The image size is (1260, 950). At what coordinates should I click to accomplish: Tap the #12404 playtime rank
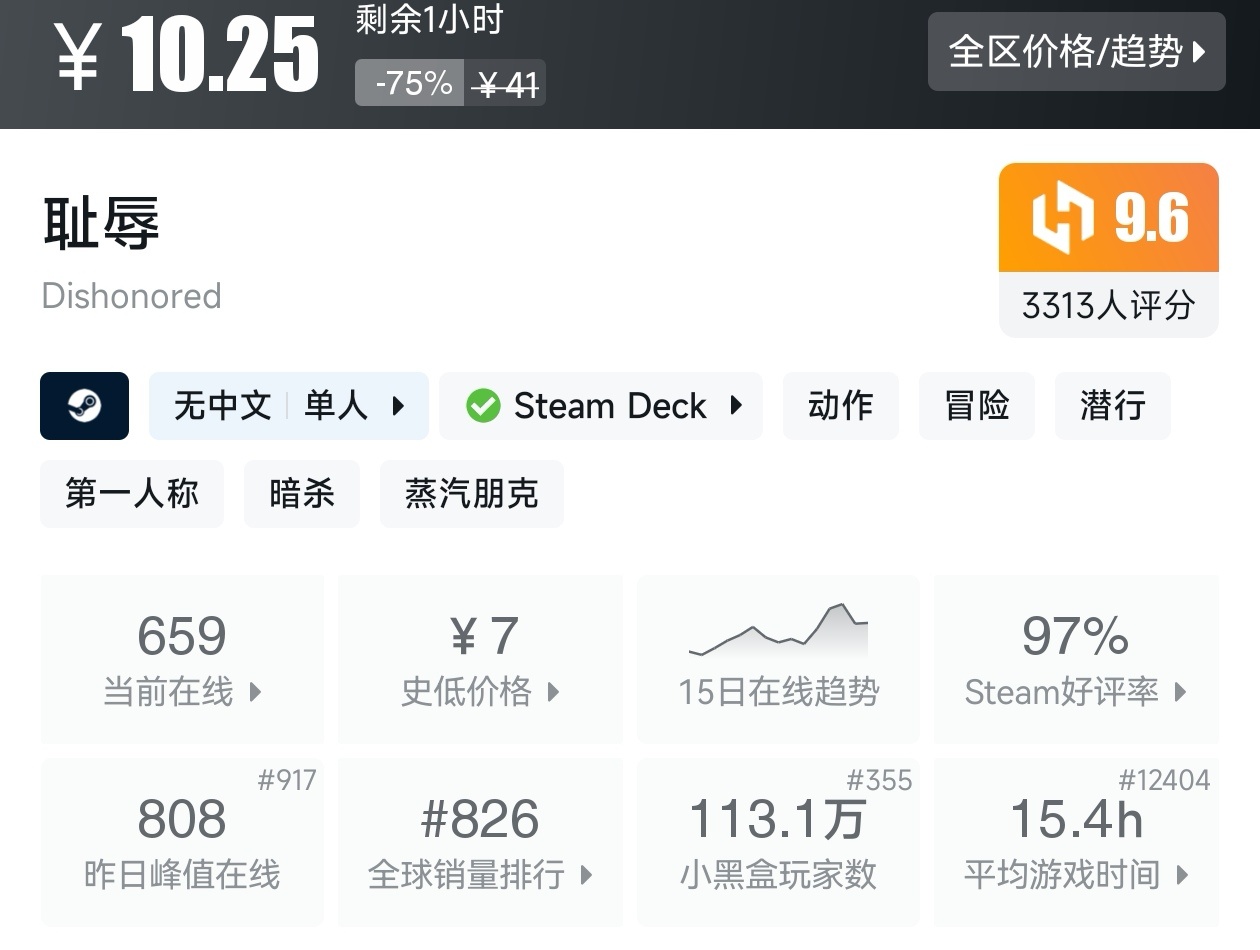pos(1164,780)
